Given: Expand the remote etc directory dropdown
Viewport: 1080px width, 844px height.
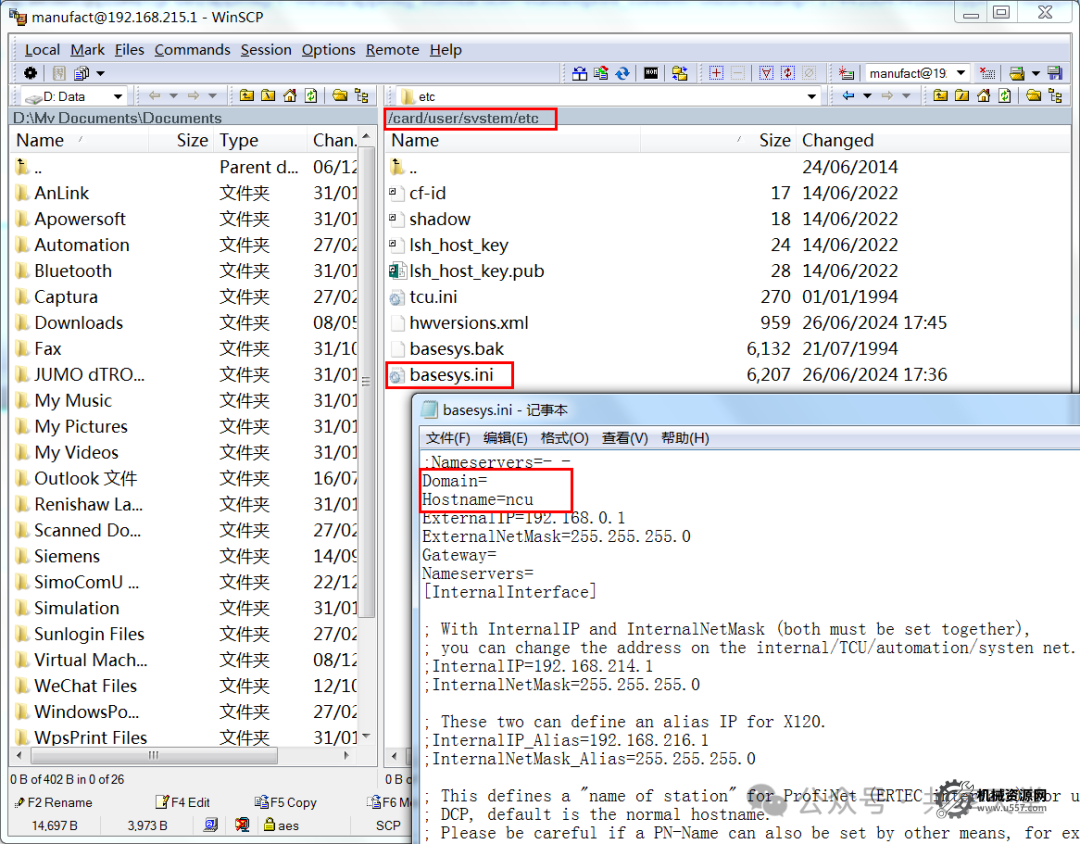Looking at the screenshot, I should pos(812,96).
